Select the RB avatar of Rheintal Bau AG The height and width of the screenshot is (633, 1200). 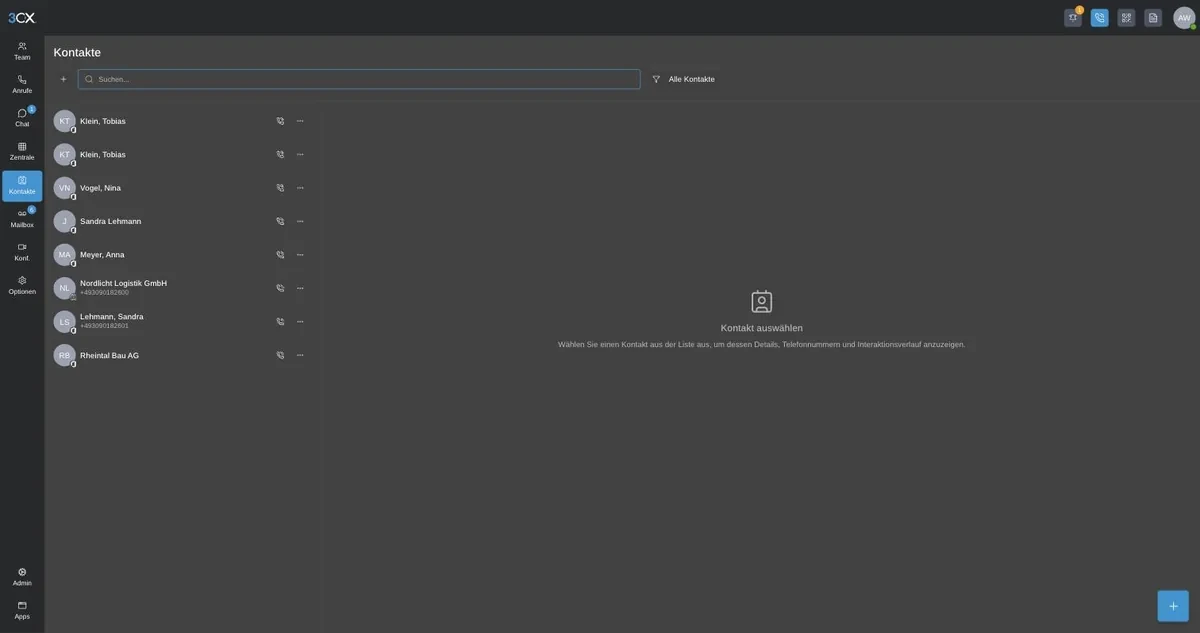65,355
